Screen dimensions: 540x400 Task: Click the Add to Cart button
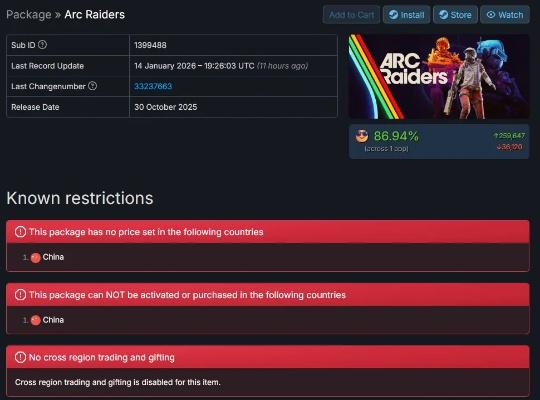(x=351, y=15)
